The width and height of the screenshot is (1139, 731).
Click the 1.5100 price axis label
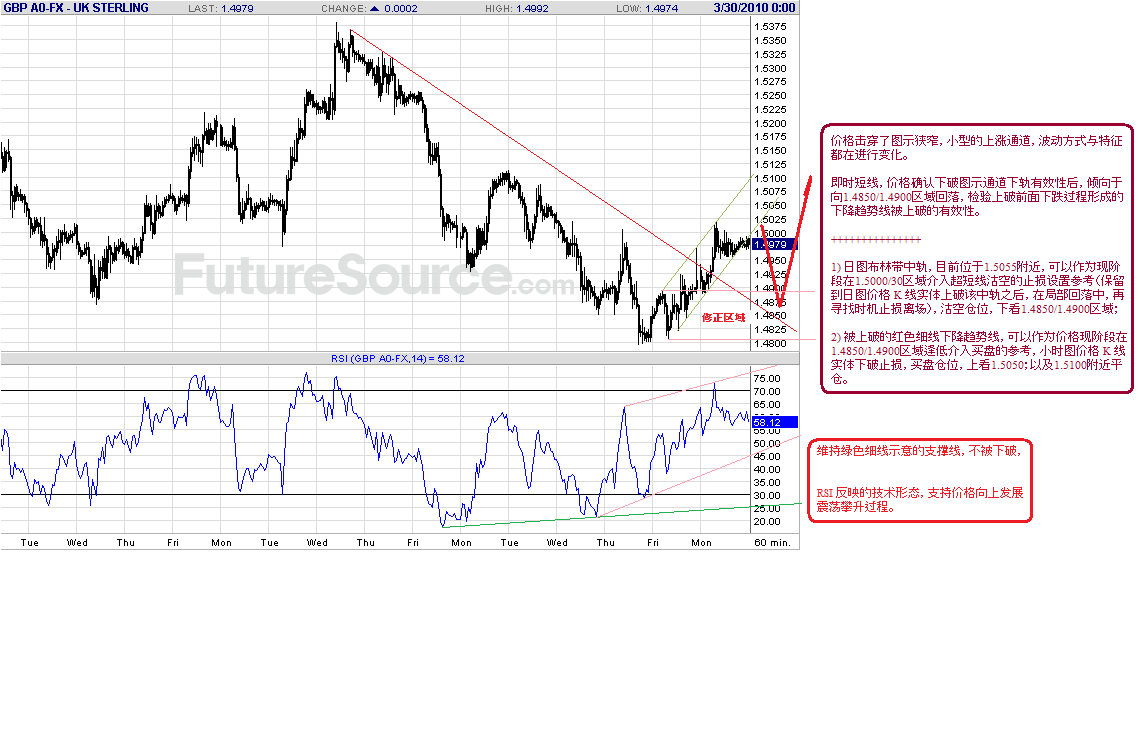[770, 178]
